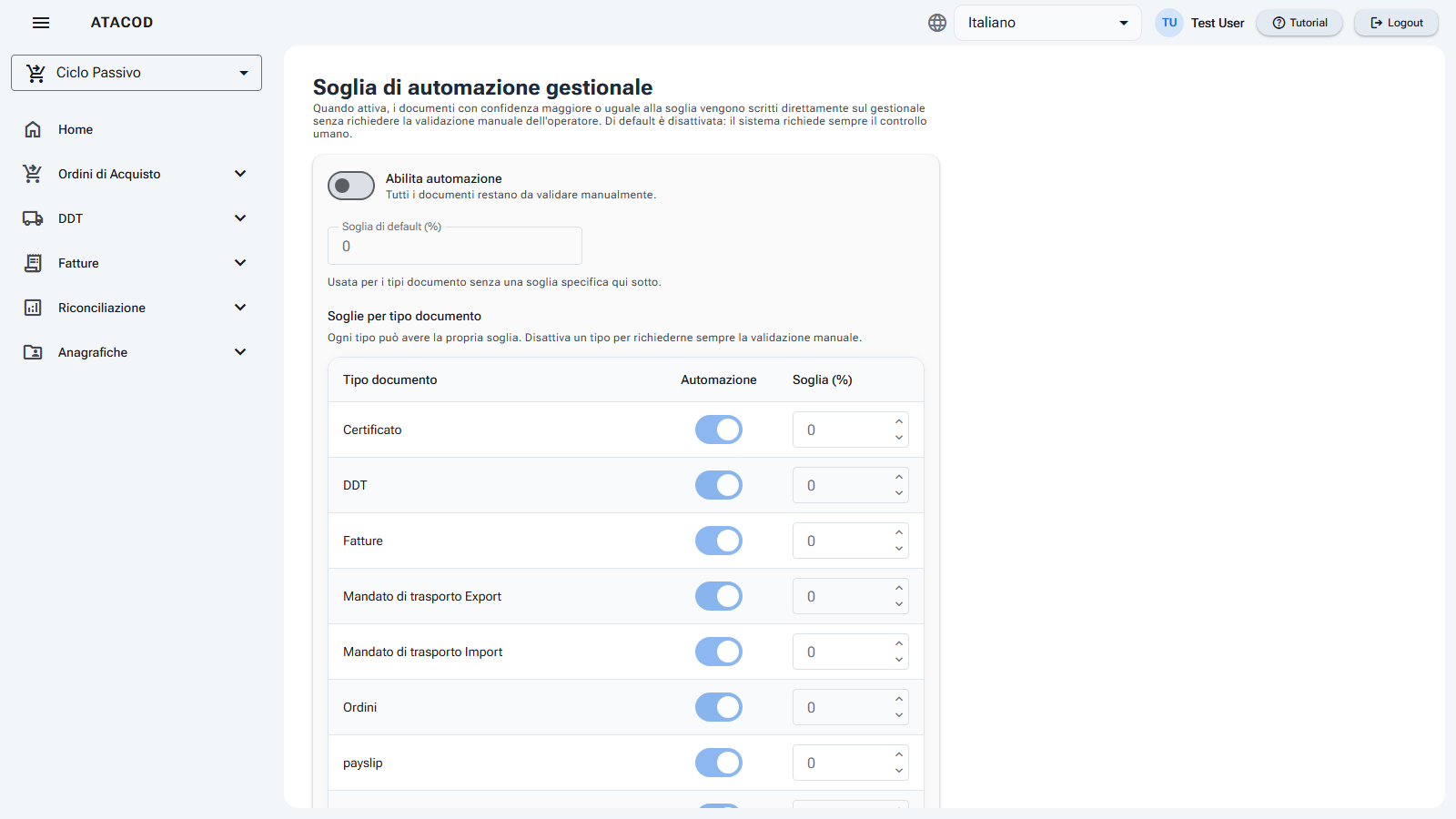Open the hamburger navigation menu
The width and height of the screenshot is (1456, 819).
[41, 23]
